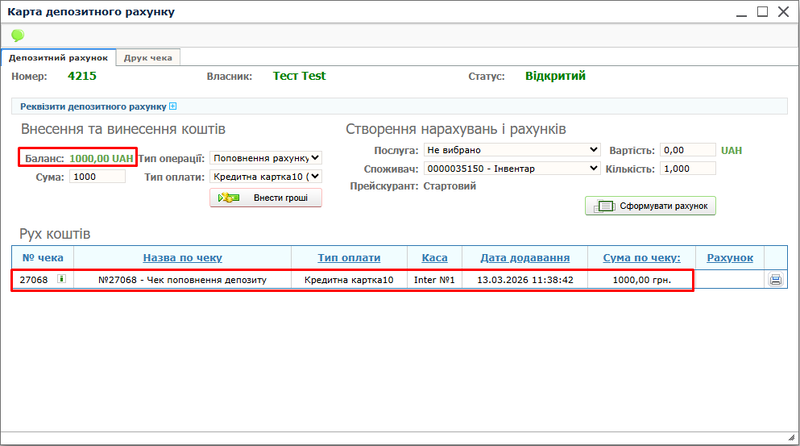Click the Сума input field

(97, 177)
